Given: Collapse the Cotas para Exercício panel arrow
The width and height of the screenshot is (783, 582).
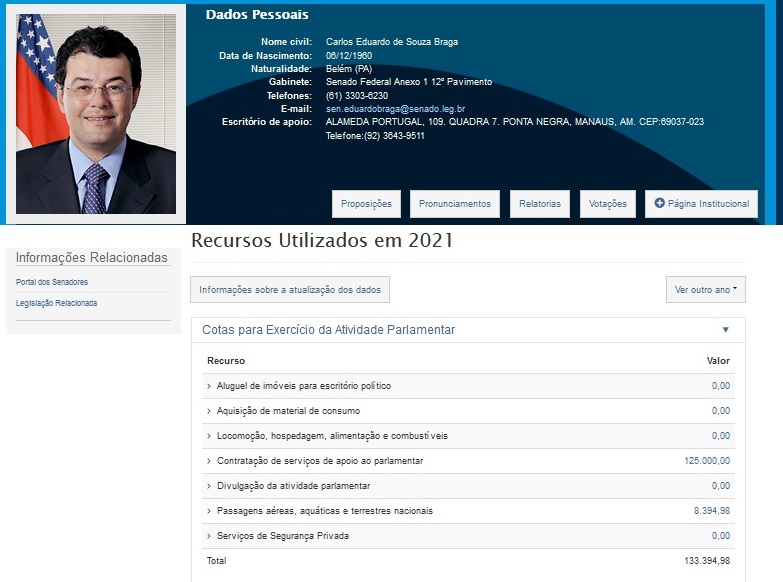Looking at the screenshot, I should pyautogui.click(x=725, y=330).
